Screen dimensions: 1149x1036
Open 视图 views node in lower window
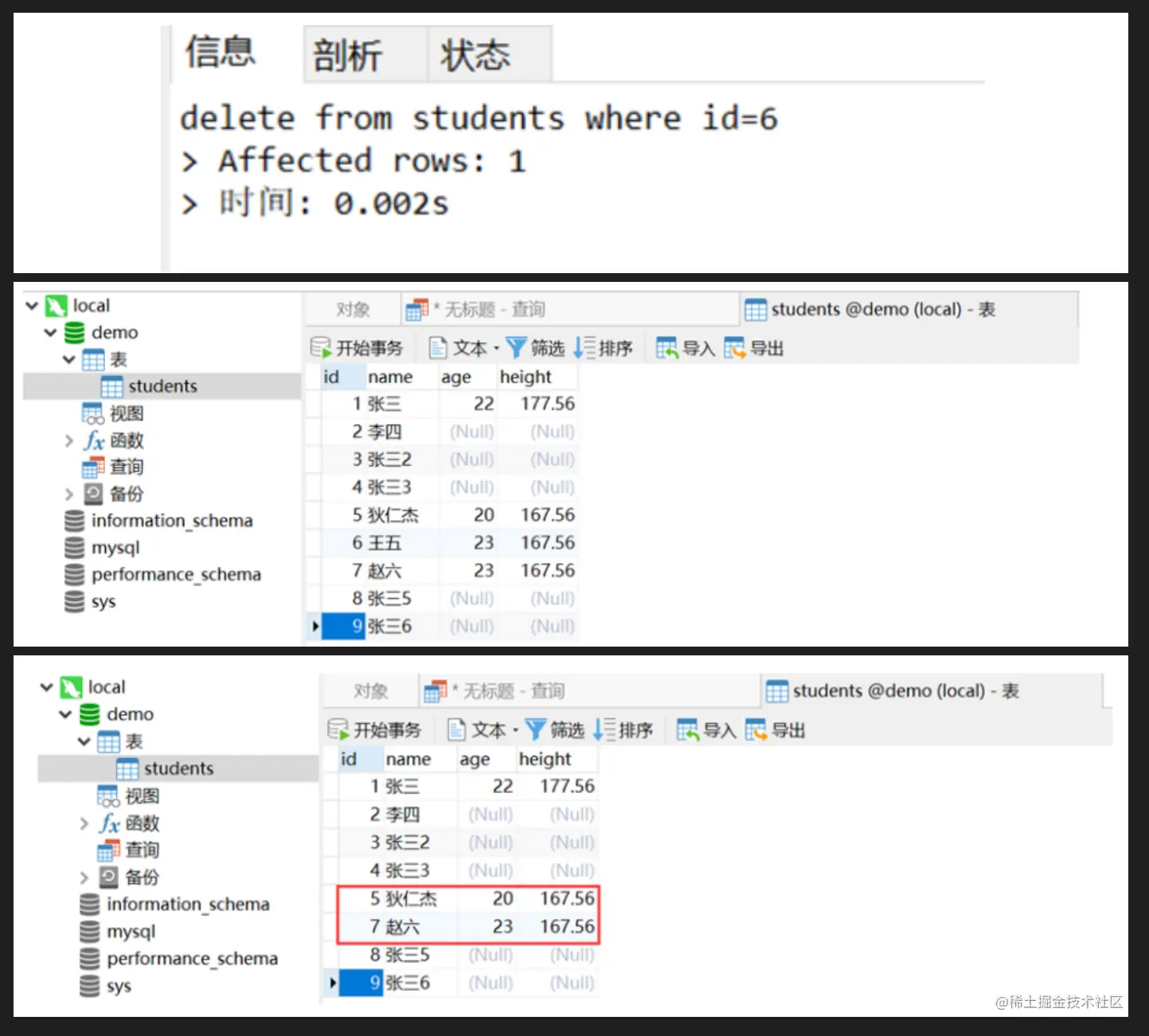(x=129, y=796)
